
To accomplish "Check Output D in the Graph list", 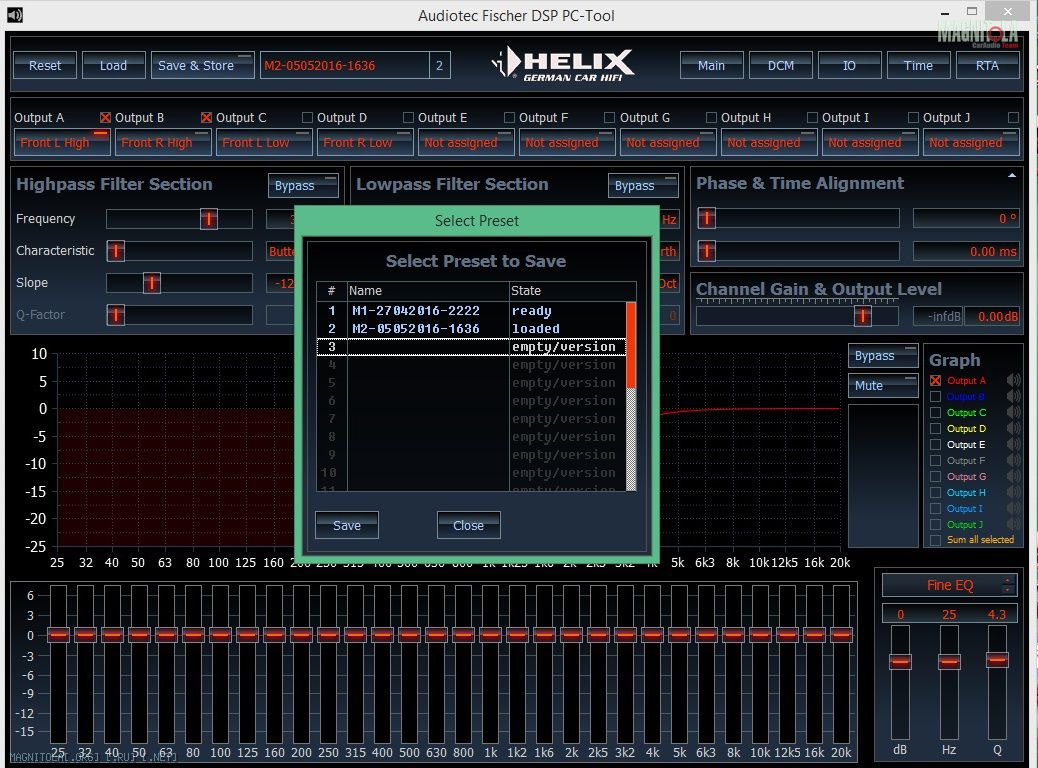I will pos(936,429).
